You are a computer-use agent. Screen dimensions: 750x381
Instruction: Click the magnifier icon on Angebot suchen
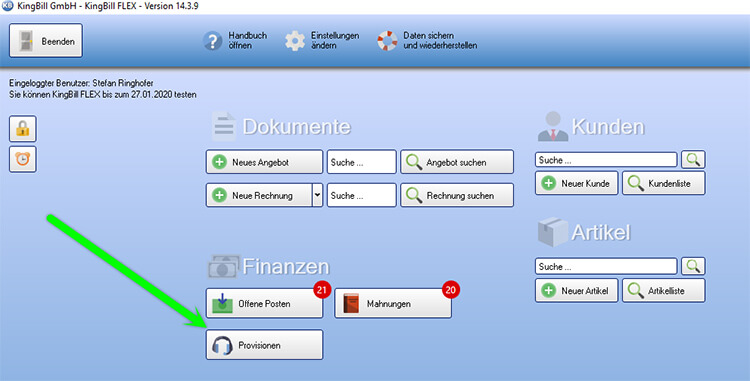tap(414, 163)
